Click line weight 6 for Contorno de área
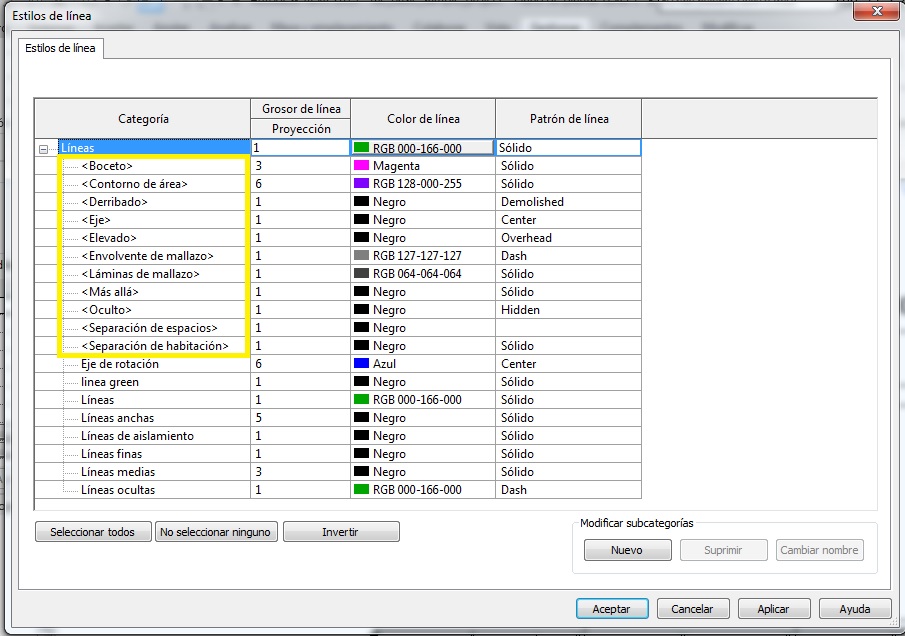The width and height of the screenshot is (905, 636). click(x=300, y=184)
